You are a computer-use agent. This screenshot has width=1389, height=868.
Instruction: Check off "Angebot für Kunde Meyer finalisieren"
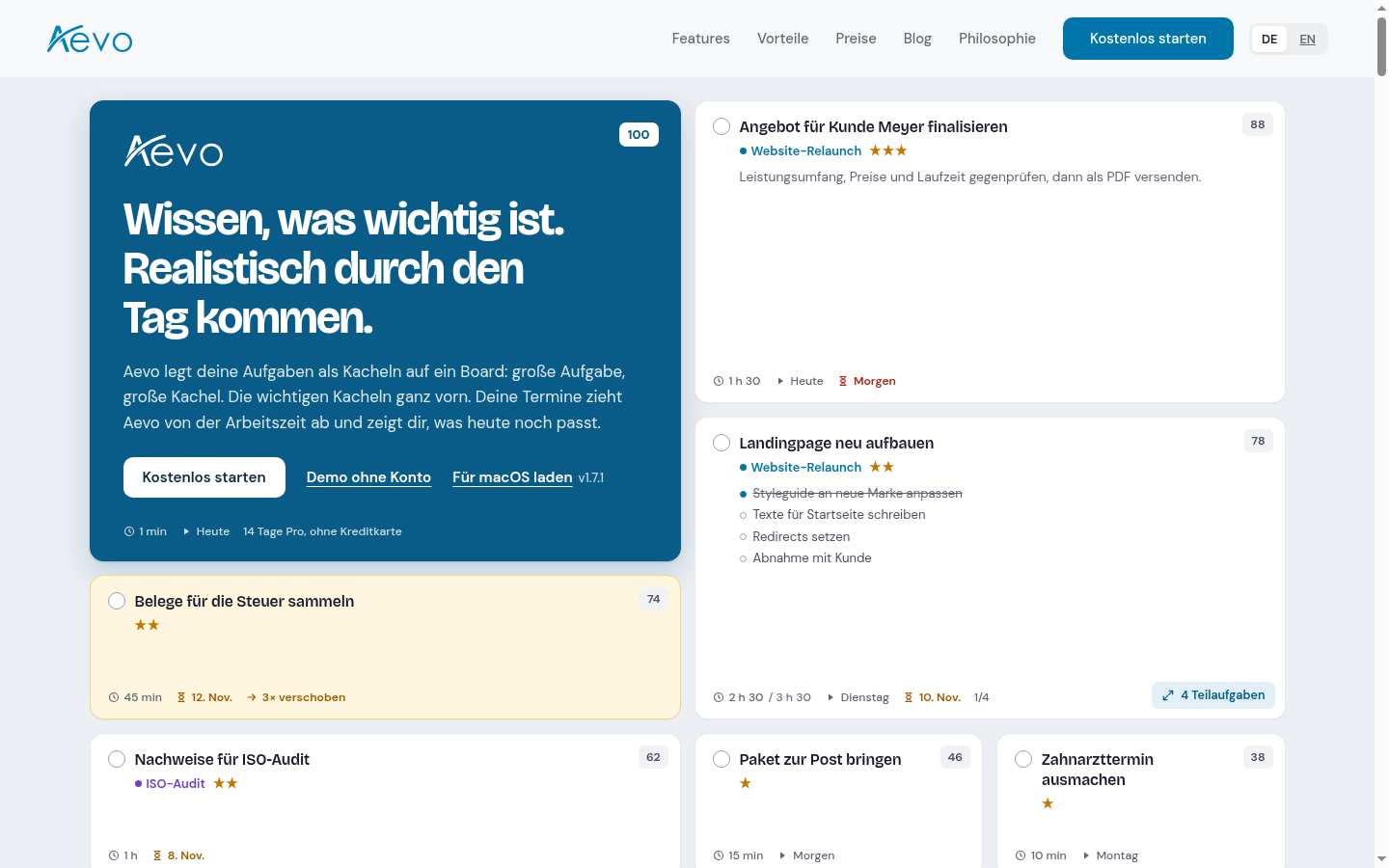(722, 126)
